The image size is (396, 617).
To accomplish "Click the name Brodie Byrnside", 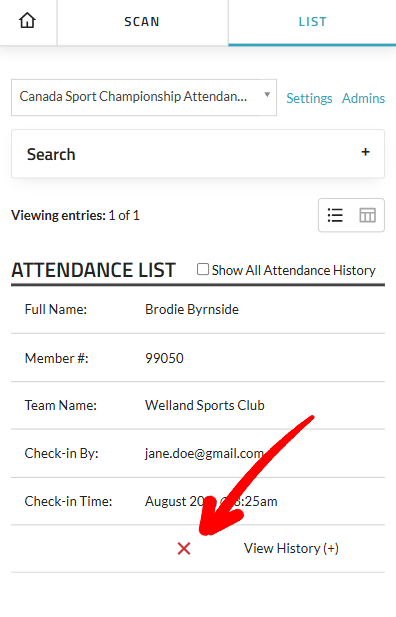I will coord(192,309).
